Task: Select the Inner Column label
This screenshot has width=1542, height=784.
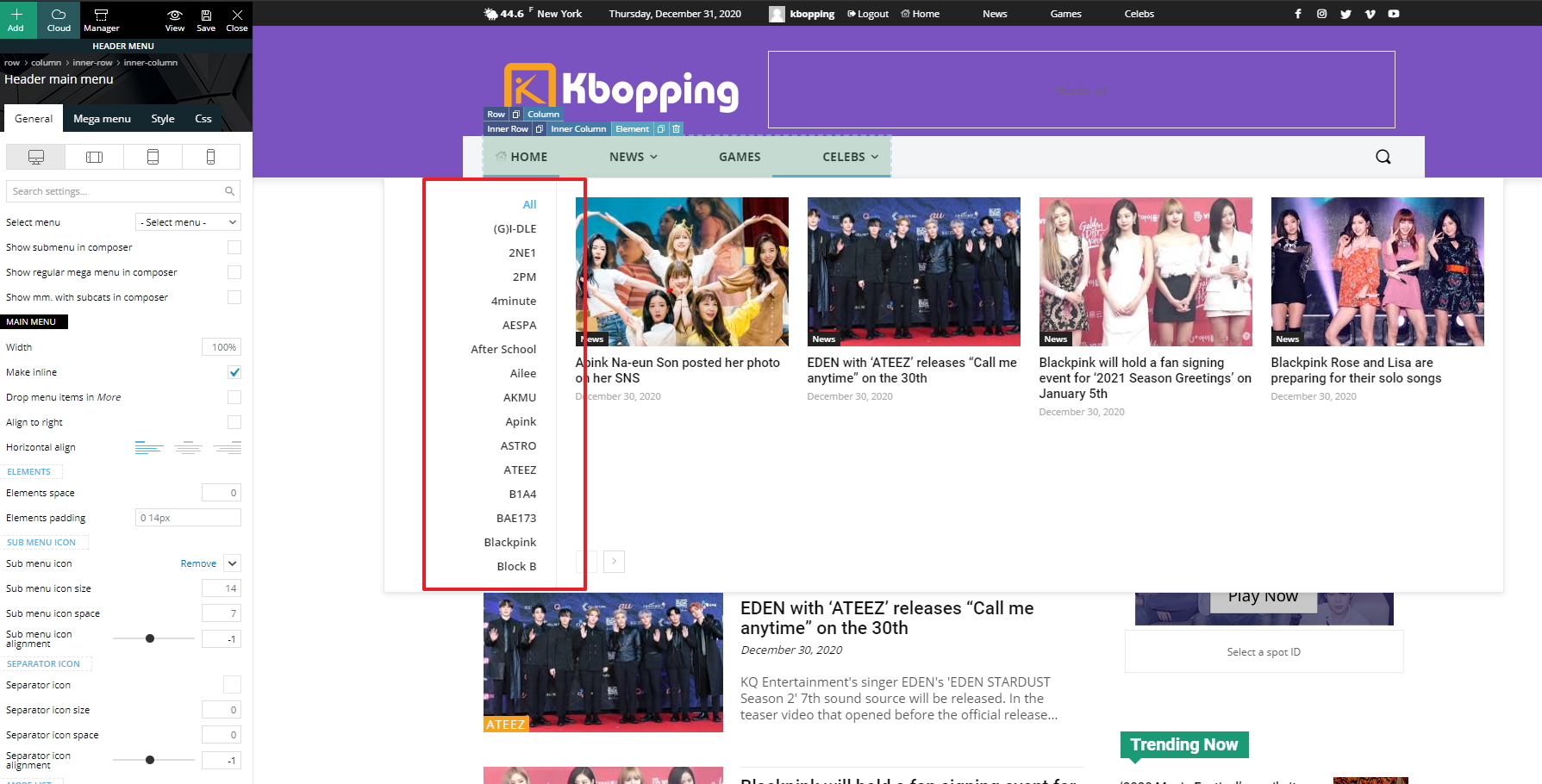Action: click(x=578, y=129)
